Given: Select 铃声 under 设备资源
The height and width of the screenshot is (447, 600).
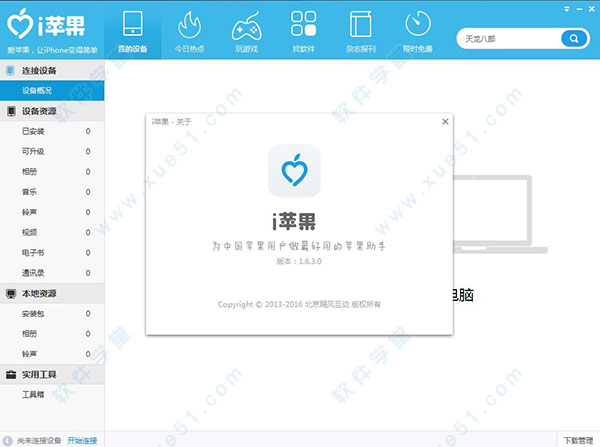Looking at the screenshot, I should [52, 212].
